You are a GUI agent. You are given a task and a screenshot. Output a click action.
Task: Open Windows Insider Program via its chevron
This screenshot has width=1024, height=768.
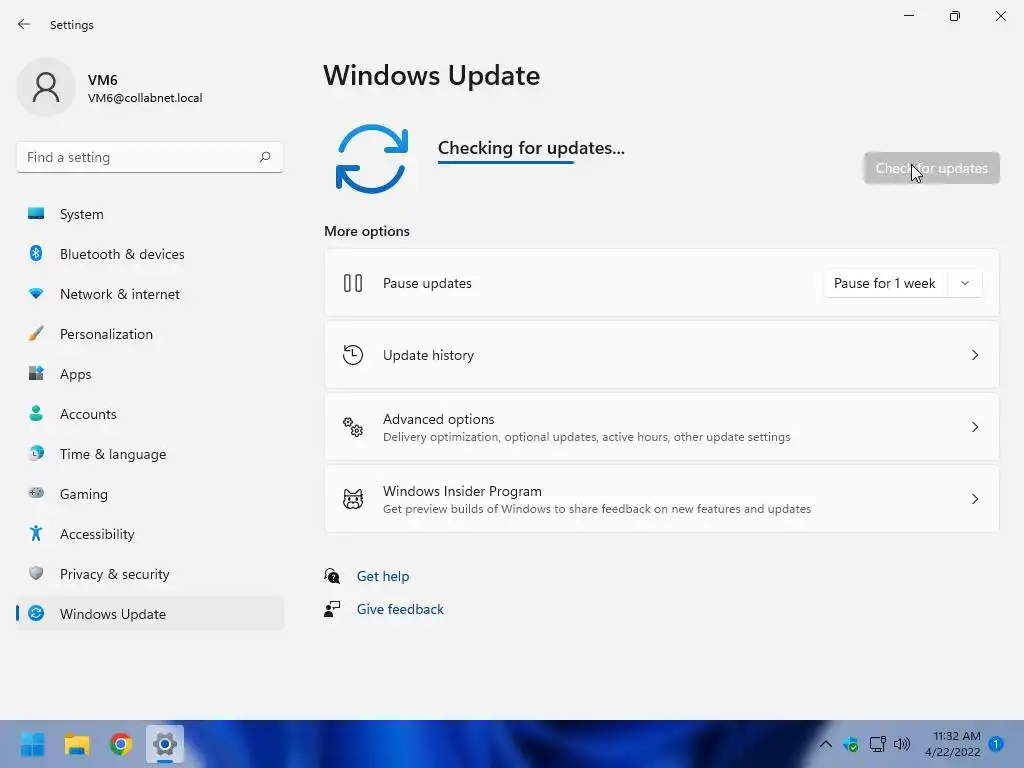click(974, 499)
